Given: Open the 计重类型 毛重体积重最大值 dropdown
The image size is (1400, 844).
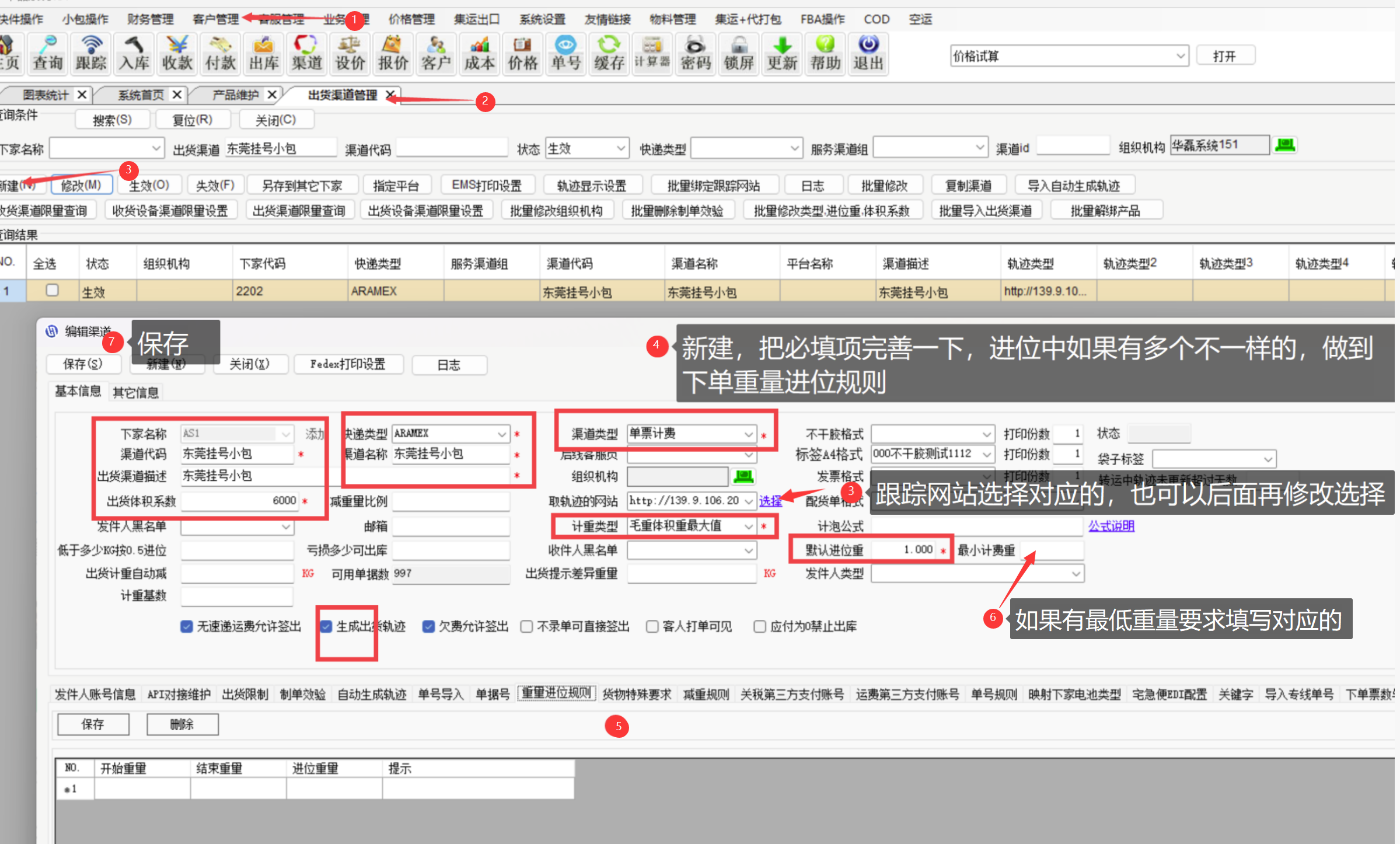Looking at the screenshot, I should (748, 526).
